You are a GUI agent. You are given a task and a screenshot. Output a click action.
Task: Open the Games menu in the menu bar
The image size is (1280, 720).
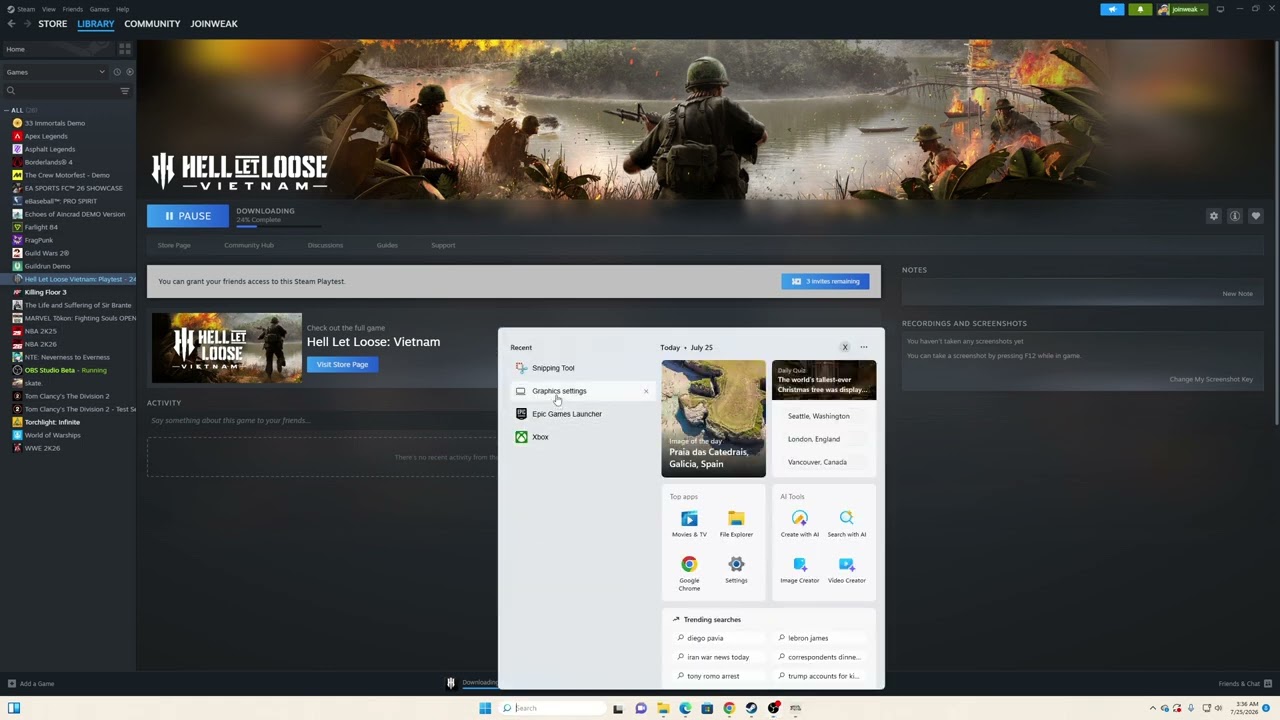pyautogui.click(x=99, y=9)
